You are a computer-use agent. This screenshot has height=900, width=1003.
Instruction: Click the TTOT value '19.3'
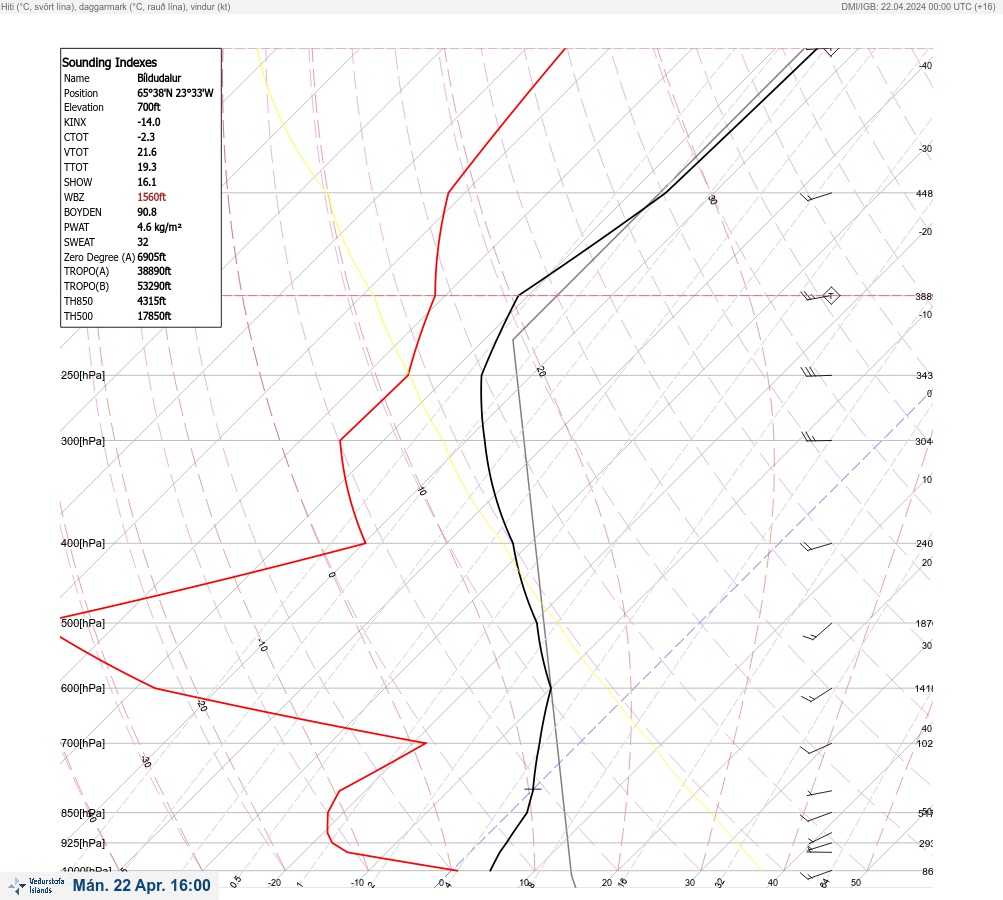(147, 167)
